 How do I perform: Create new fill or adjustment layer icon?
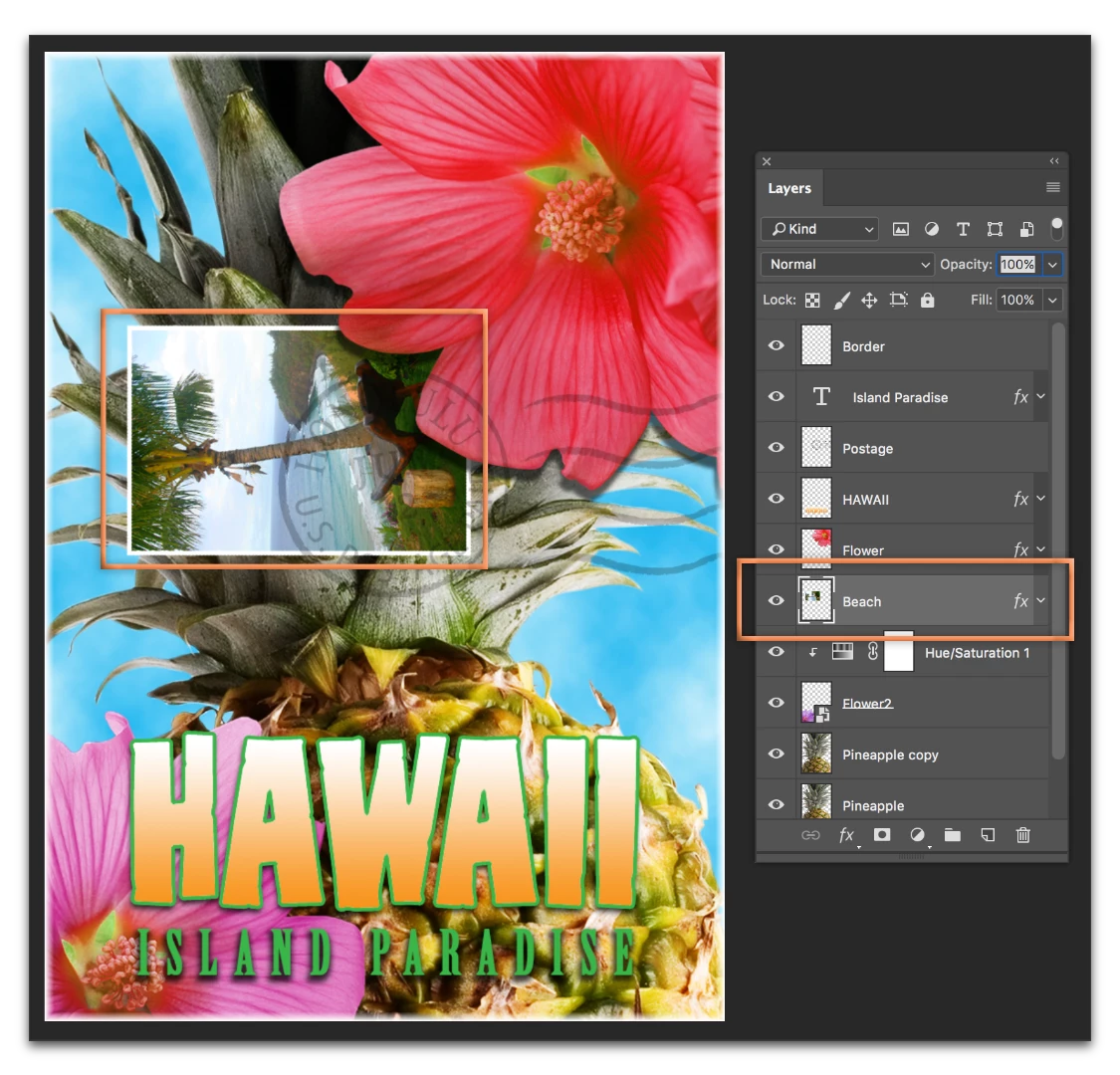coord(918,834)
